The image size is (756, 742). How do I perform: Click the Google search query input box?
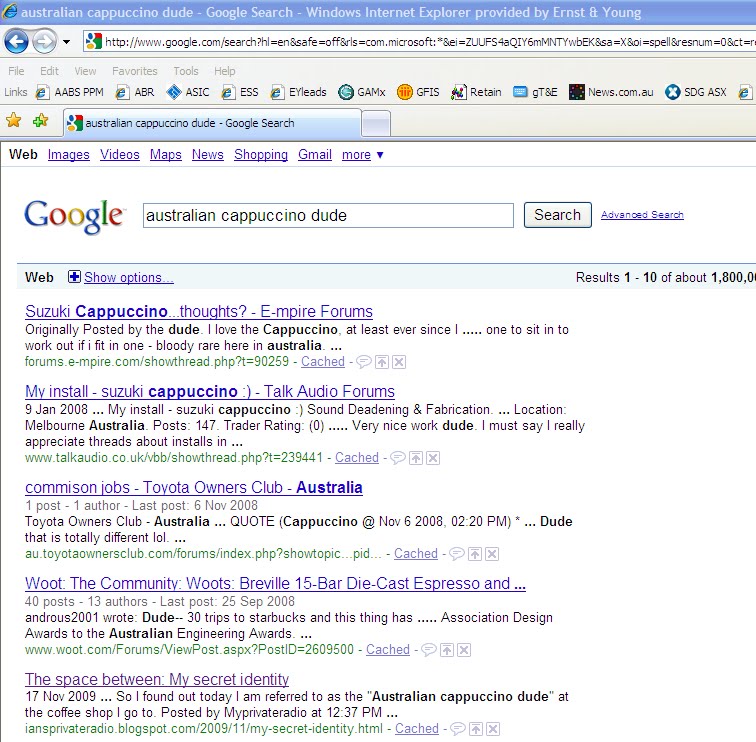328,216
